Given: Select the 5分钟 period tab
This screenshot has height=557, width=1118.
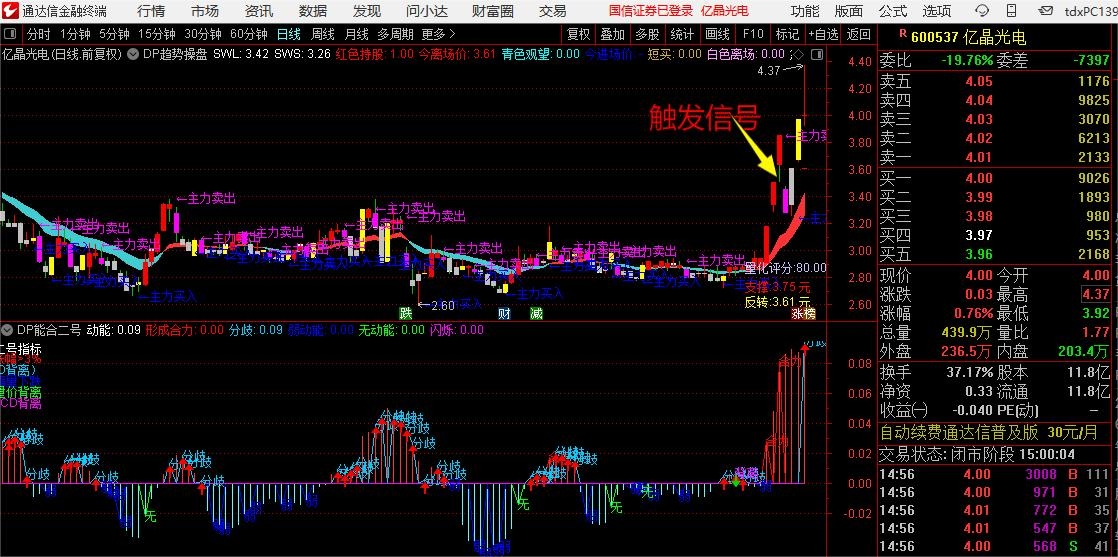Looking at the screenshot, I should (114, 34).
